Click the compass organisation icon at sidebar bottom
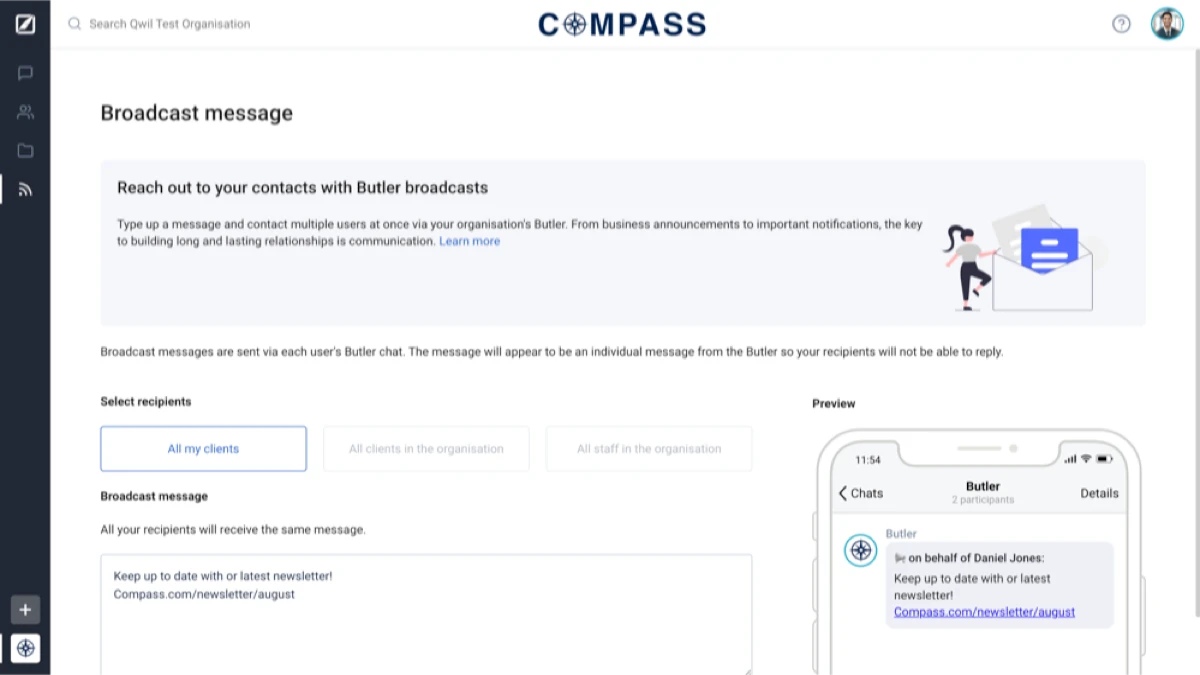Image resolution: width=1200 pixels, height=675 pixels. [25, 649]
